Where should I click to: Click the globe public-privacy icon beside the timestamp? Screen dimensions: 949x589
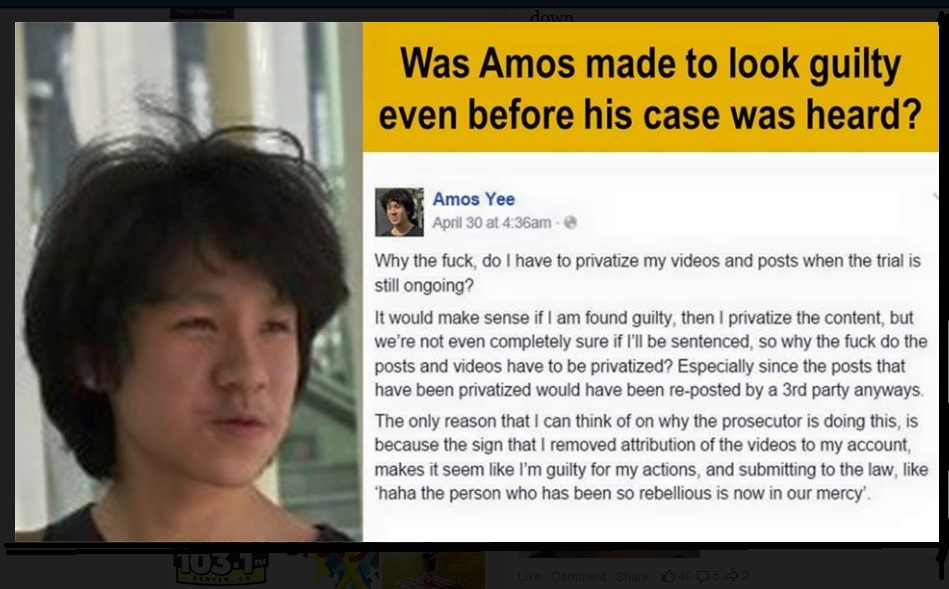570,223
